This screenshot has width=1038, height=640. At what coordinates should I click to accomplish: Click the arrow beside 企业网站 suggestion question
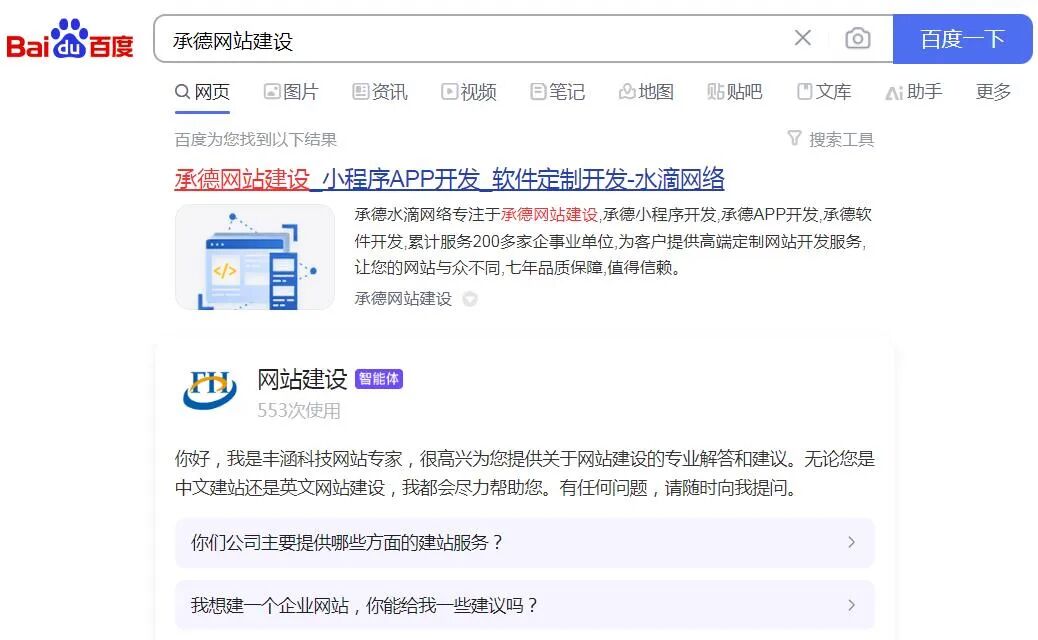pos(851,605)
